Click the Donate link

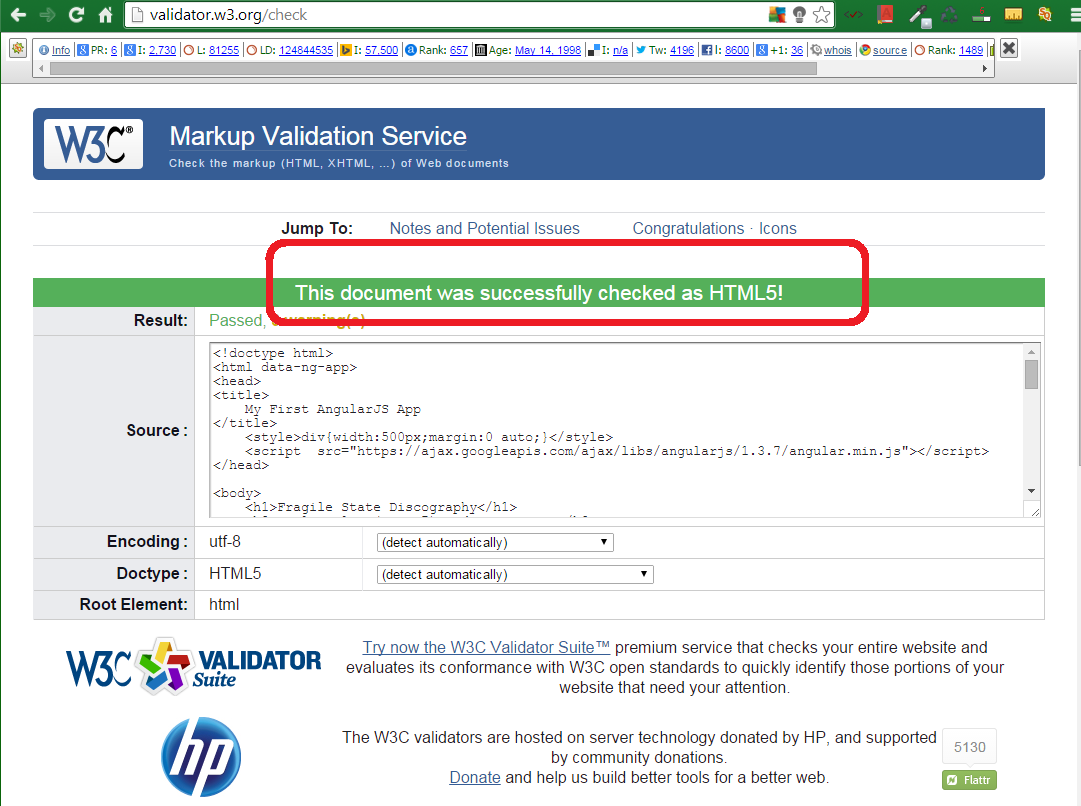click(x=474, y=777)
